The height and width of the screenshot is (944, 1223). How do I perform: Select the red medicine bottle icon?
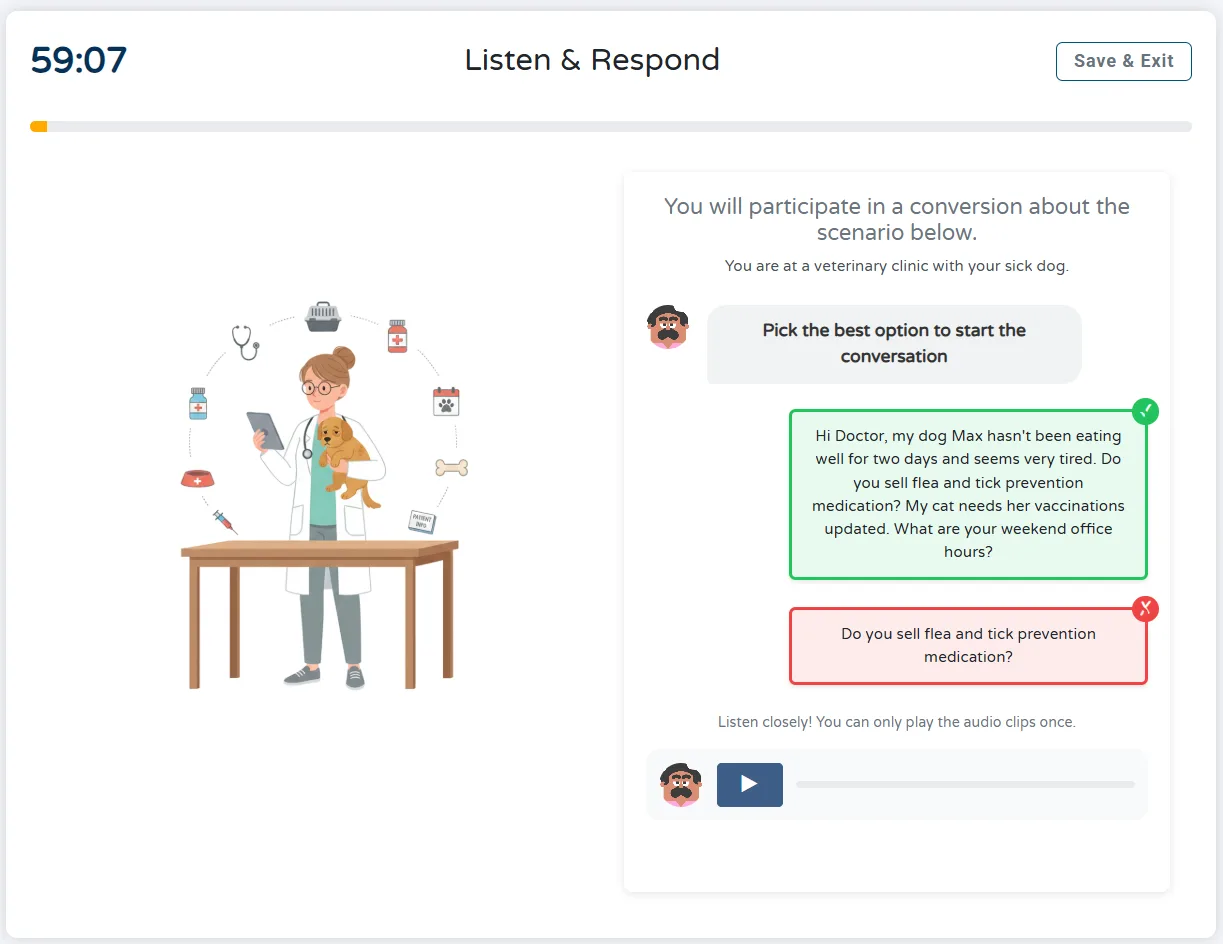click(396, 337)
